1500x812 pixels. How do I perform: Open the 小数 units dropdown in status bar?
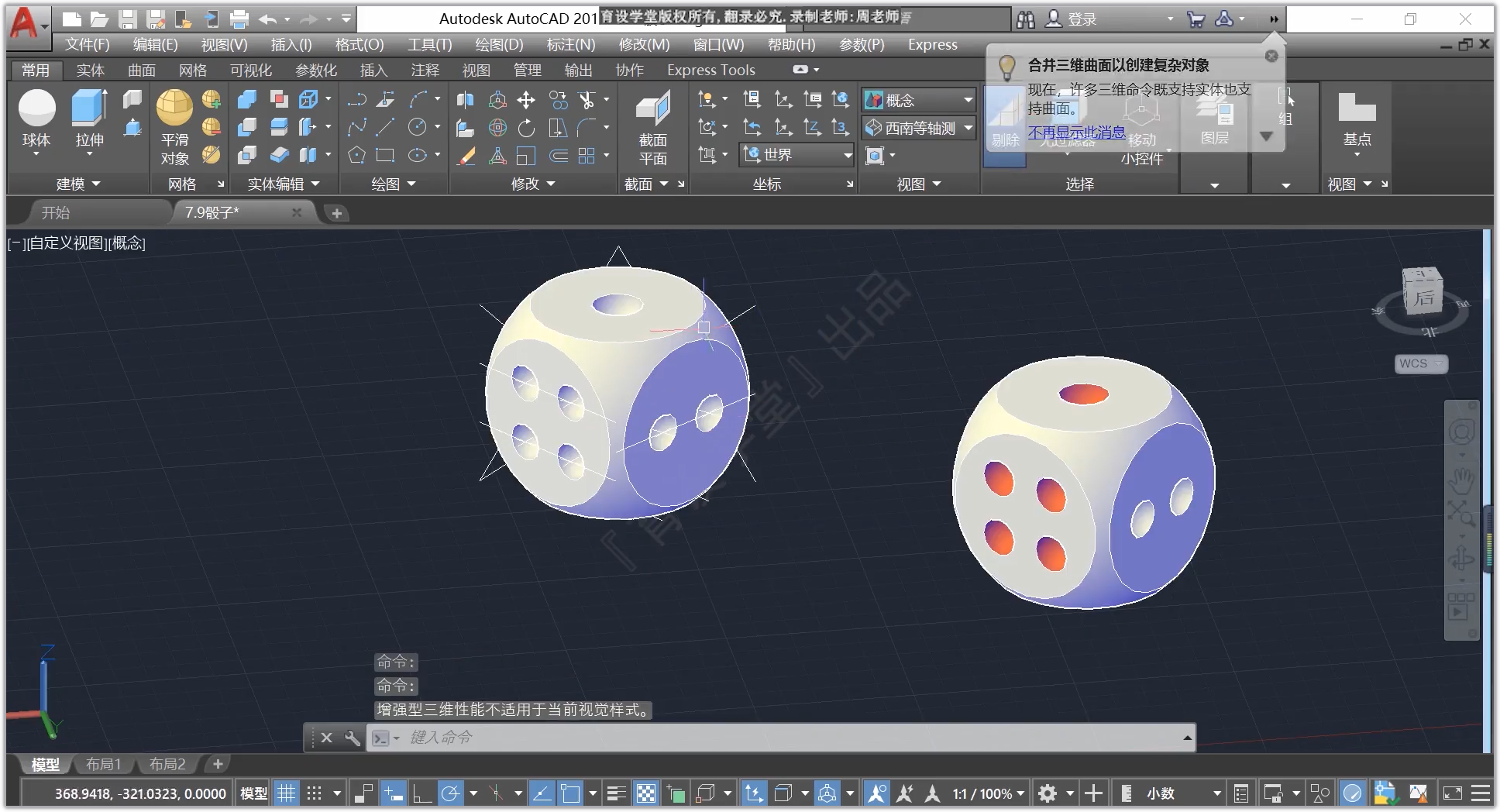(1184, 793)
